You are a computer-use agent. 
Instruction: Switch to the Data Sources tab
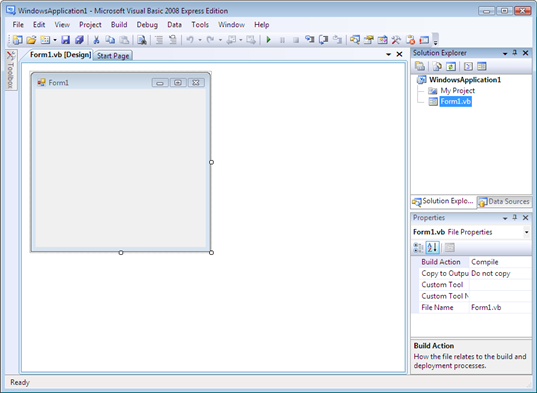(504, 202)
